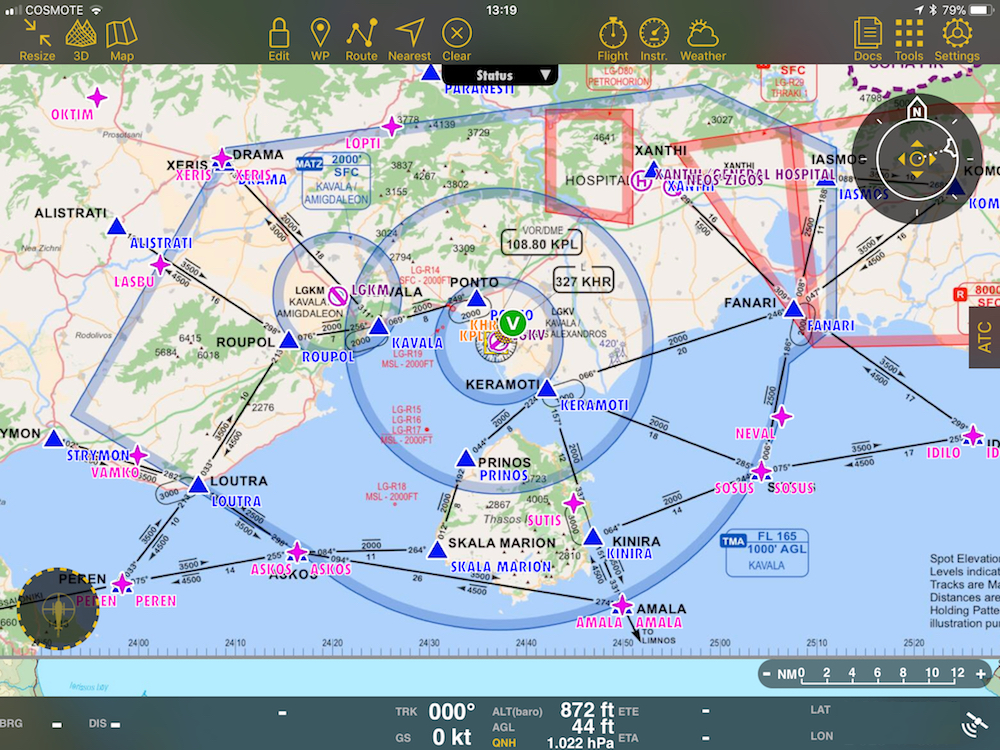
Task: Open the Map options
Action: [x=121, y=40]
